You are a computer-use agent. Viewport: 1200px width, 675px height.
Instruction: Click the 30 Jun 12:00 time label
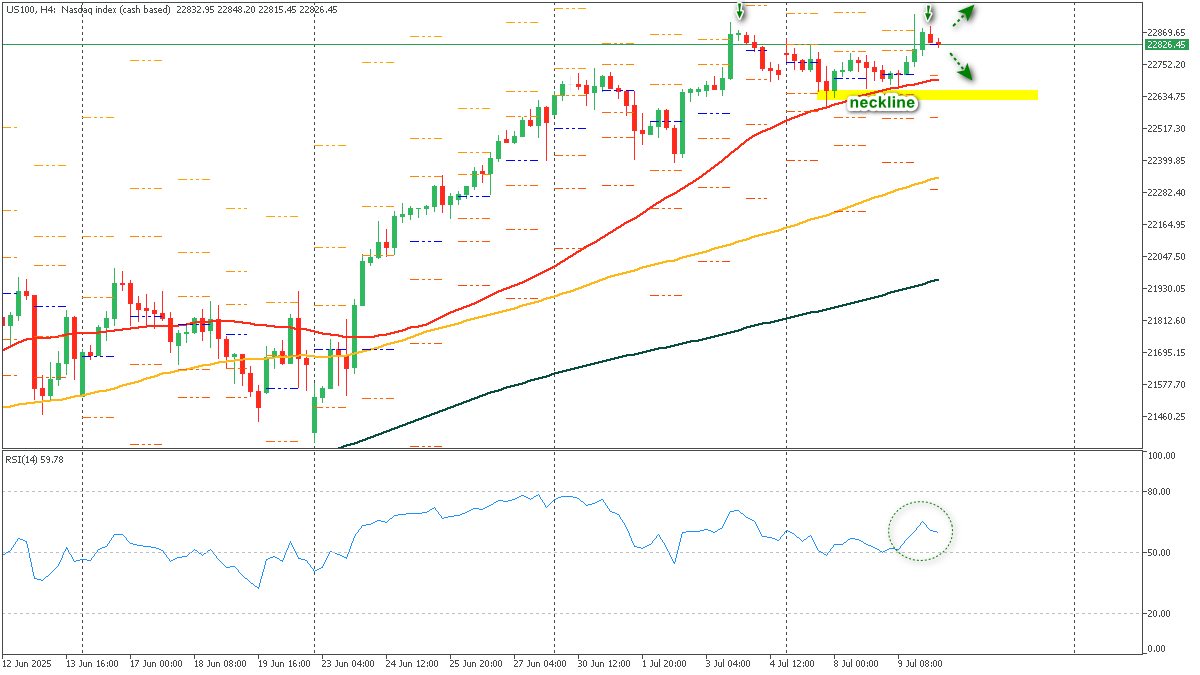[x=604, y=663]
